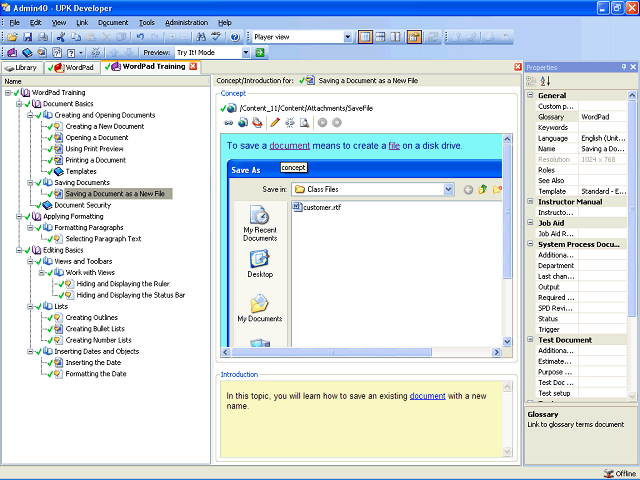Click the Preview magnifier page icon in Concept
This screenshot has height=480, width=640.
[x=304, y=123]
